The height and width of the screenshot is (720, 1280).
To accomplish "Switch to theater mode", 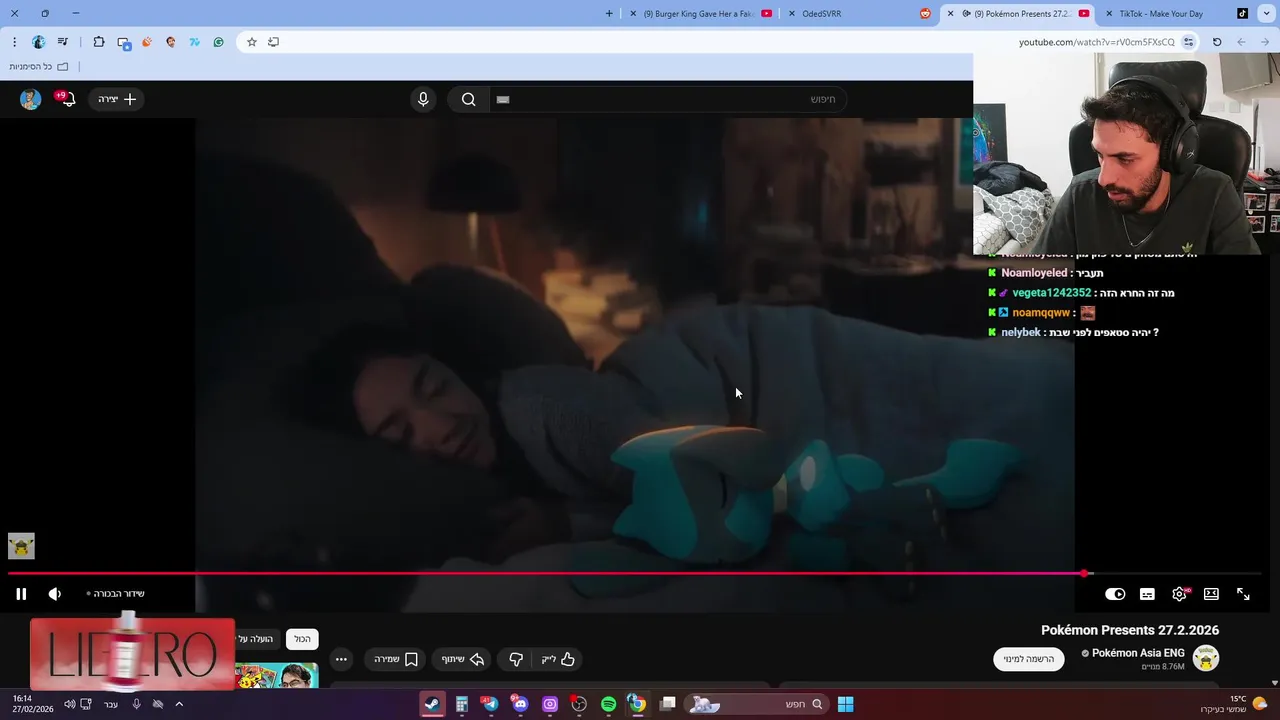I will click(1211, 594).
